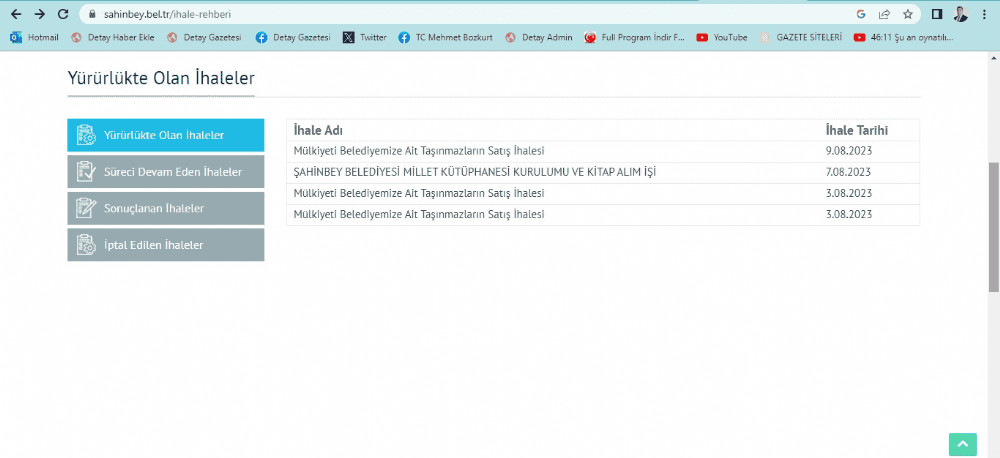Open the browser side panel
1000x458 pixels.
point(937,14)
